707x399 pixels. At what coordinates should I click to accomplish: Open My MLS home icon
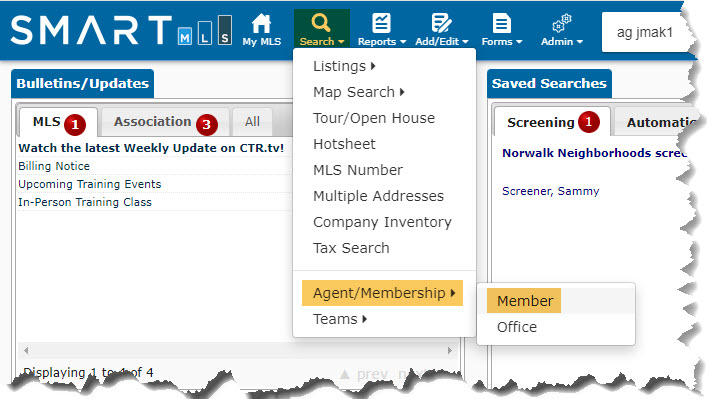(x=262, y=23)
